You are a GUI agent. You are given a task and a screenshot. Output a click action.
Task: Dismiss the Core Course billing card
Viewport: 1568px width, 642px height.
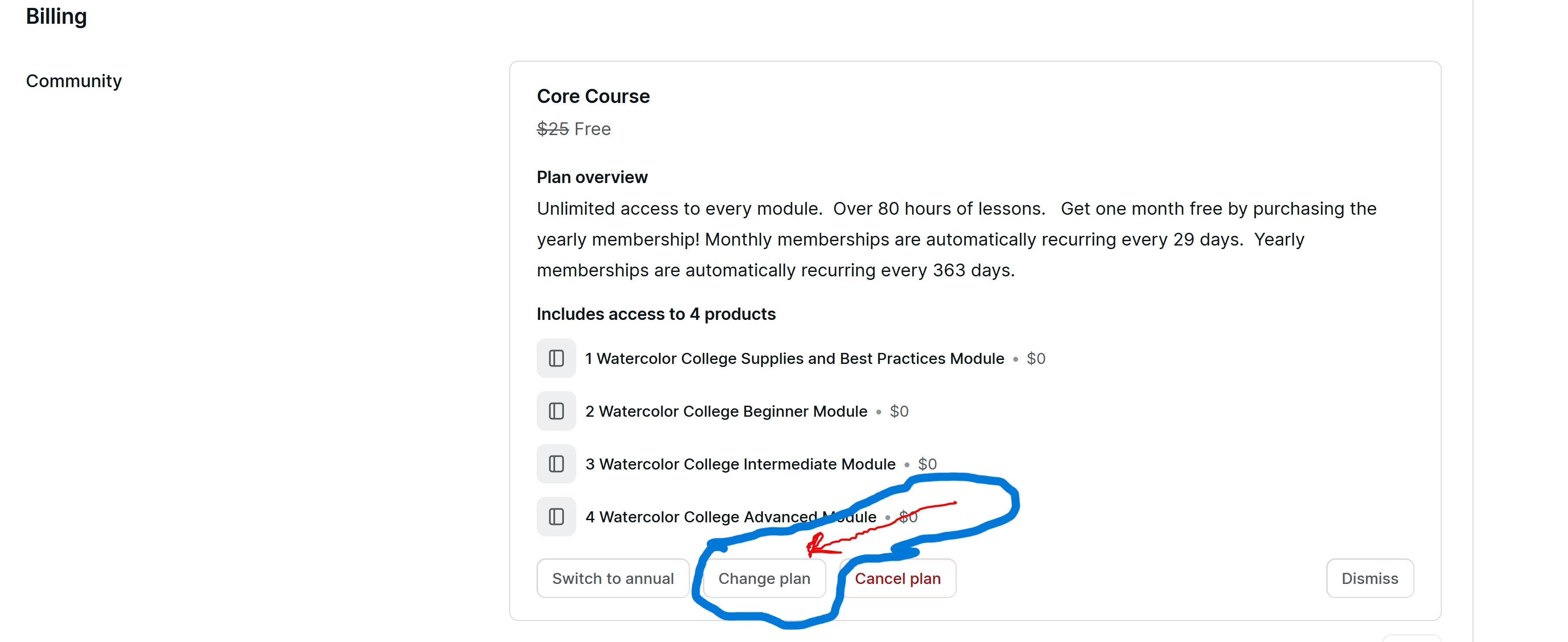(1369, 578)
